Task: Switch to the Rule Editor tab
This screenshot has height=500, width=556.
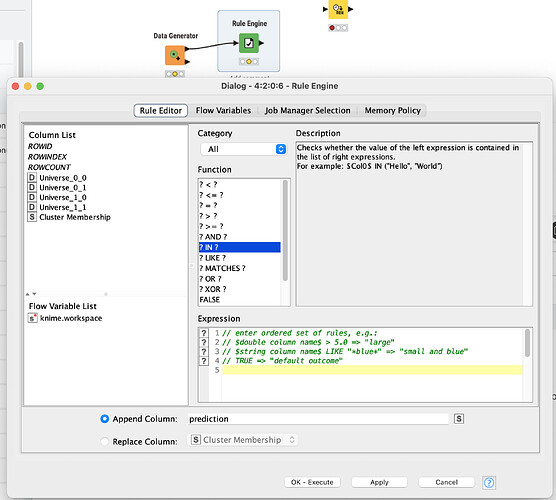Action: [161, 111]
